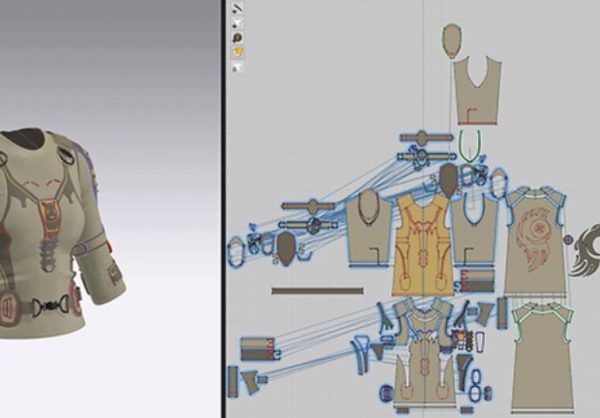Image resolution: width=600 pixels, height=418 pixels.
Task: Activate the yellow highlighted tool icon
Action: tap(239, 51)
